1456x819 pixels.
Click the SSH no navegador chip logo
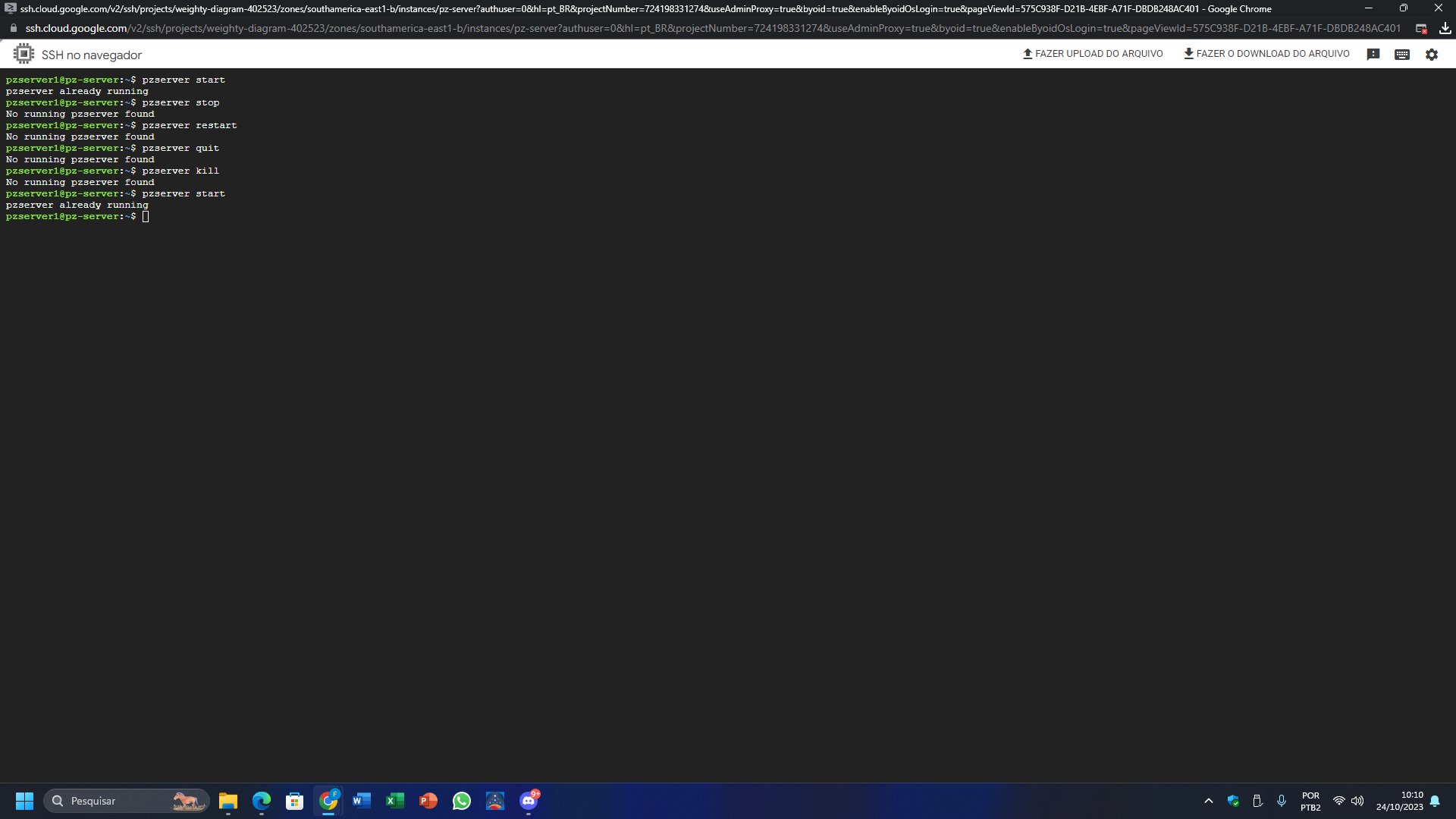pyautogui.click(x=25, y=54)
